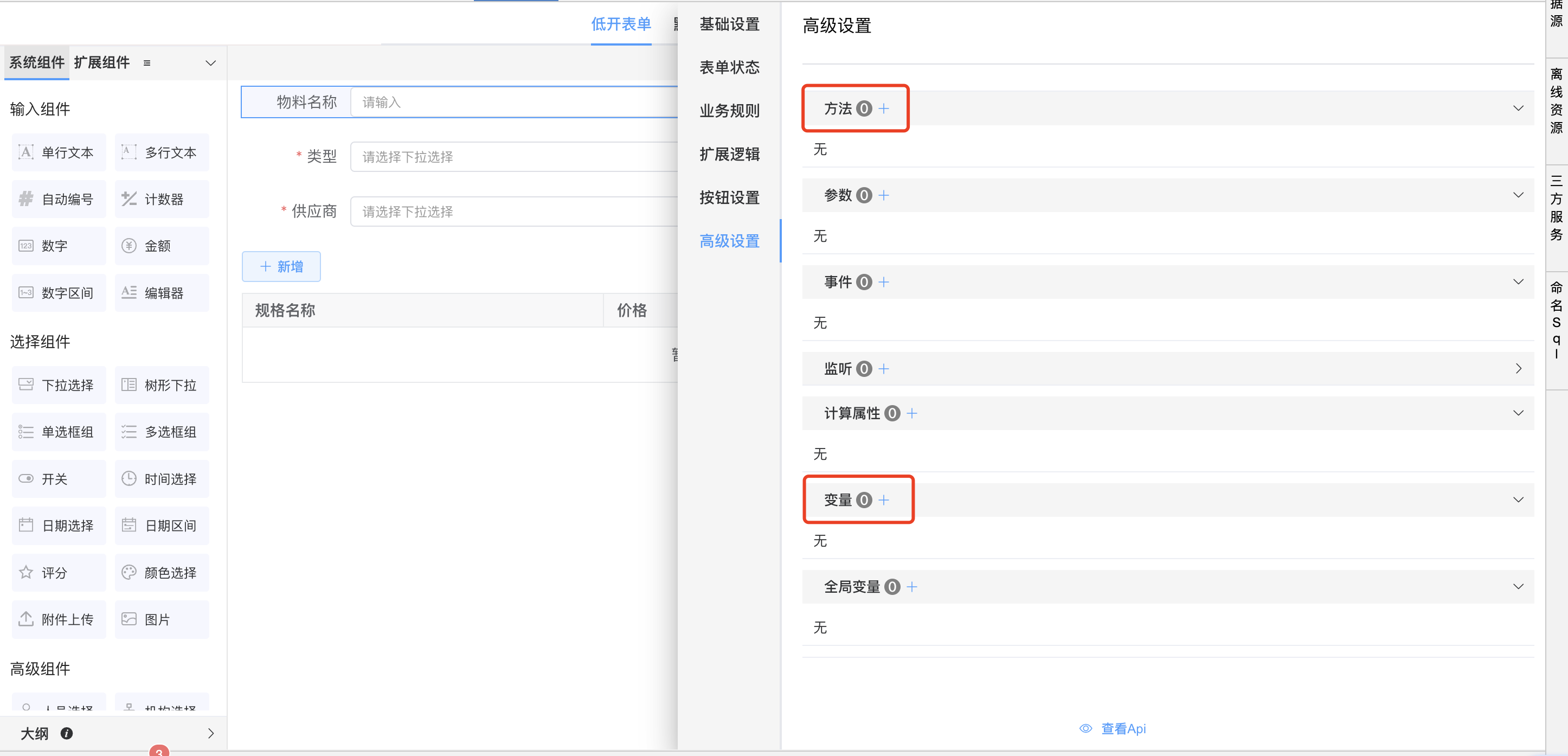Pick the 颜色选择 color component

point(162,573)
